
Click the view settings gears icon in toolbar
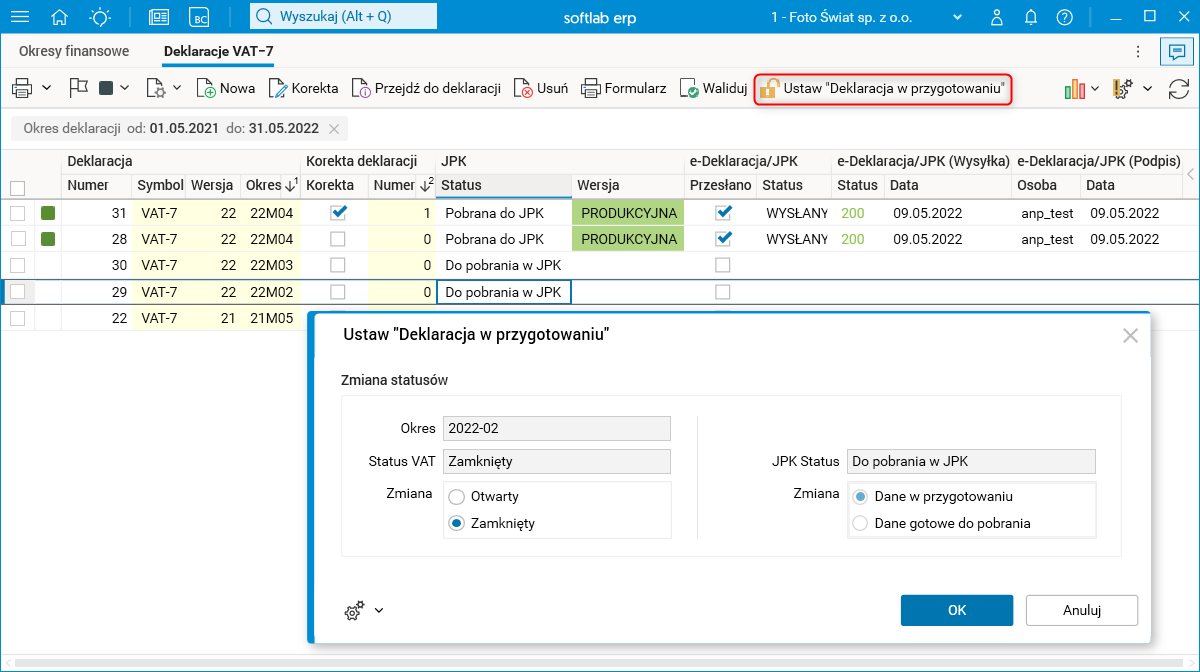(1122, 89)
